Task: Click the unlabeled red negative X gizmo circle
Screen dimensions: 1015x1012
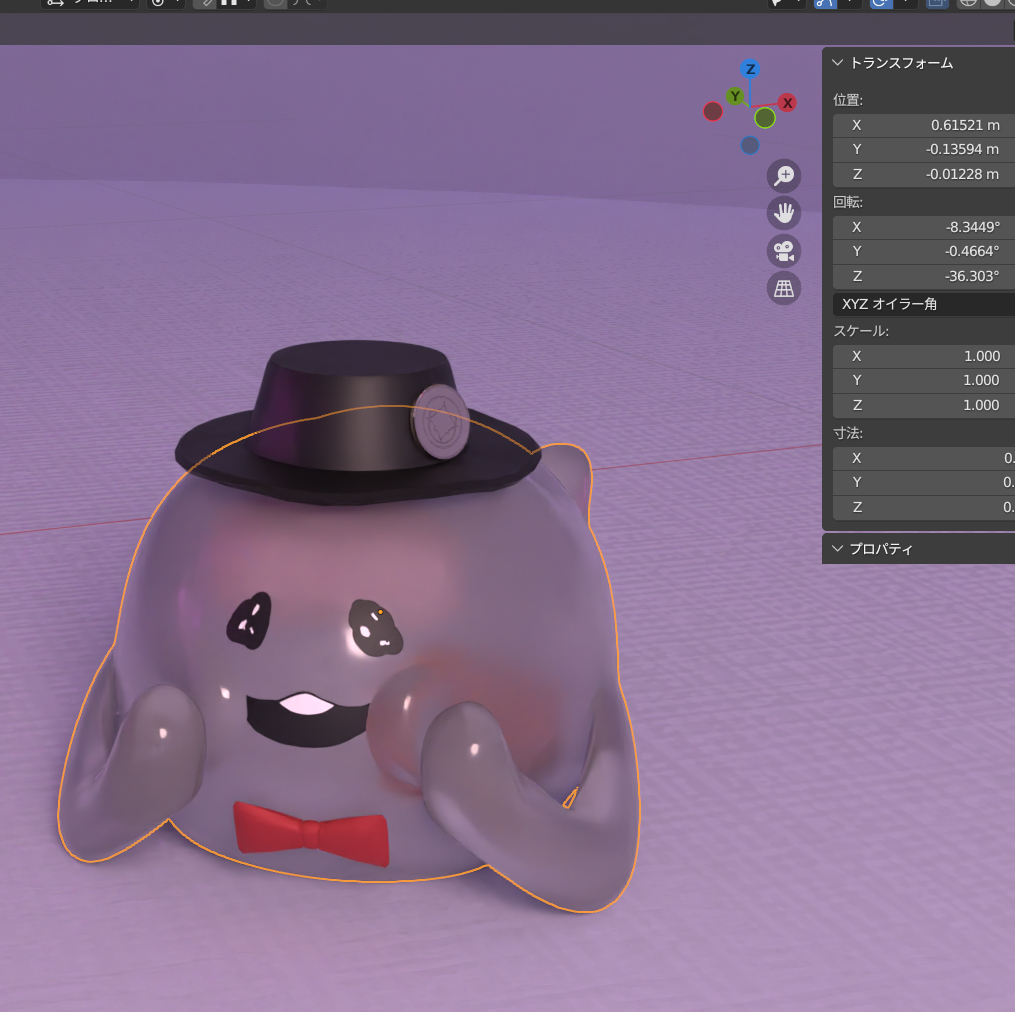Action: (x=713, y=111)
